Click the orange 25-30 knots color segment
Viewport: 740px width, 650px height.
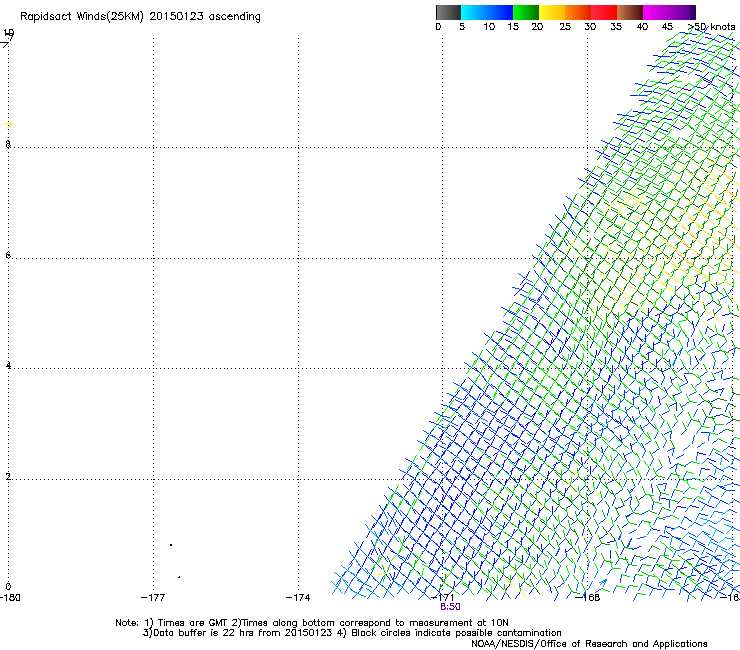(x=578, y=12)
